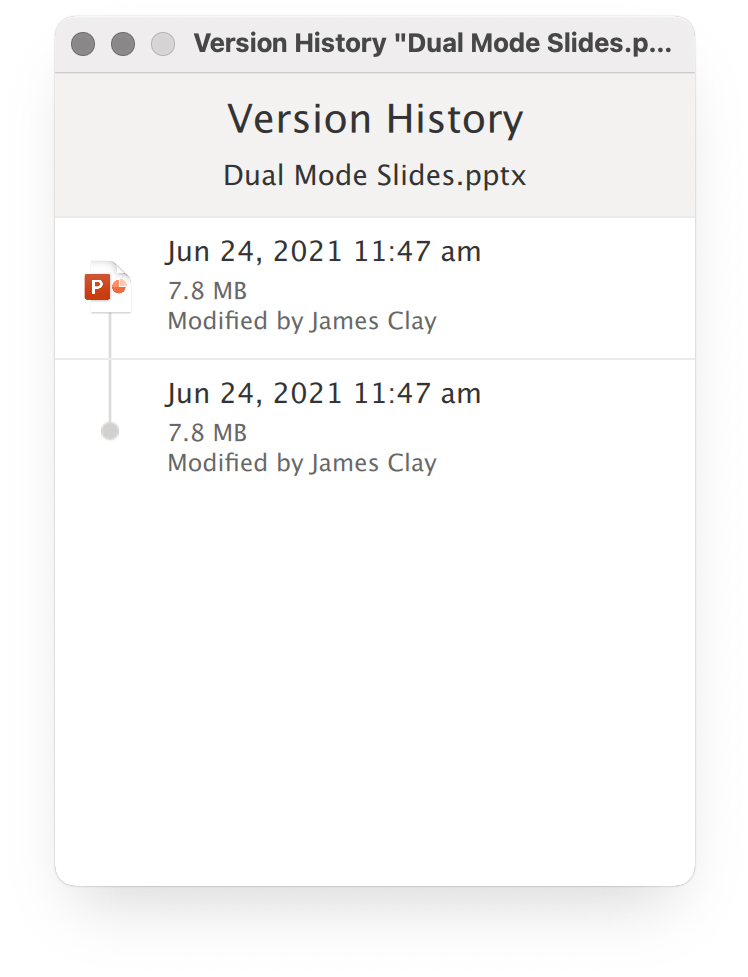Select the gray timeline dot of older version

coord(110,431)
